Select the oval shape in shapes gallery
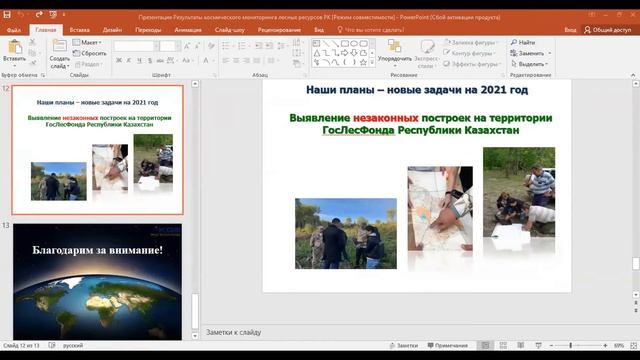640x360 pixels. [354, 43]
